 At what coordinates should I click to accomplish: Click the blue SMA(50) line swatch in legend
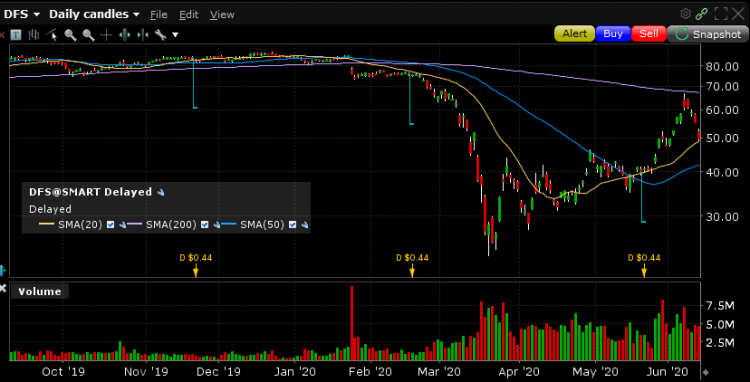pos(229,225)
